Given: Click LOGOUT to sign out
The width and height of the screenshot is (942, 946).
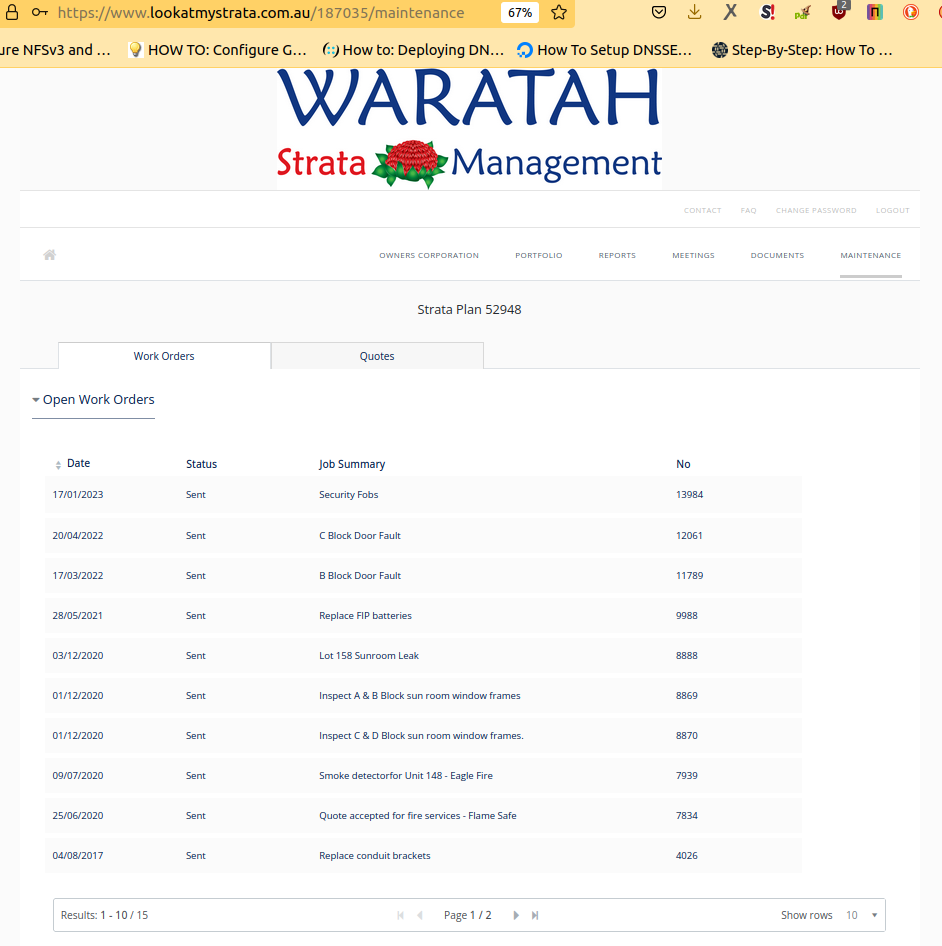Looking at the screenshot, I should [893, 211].
